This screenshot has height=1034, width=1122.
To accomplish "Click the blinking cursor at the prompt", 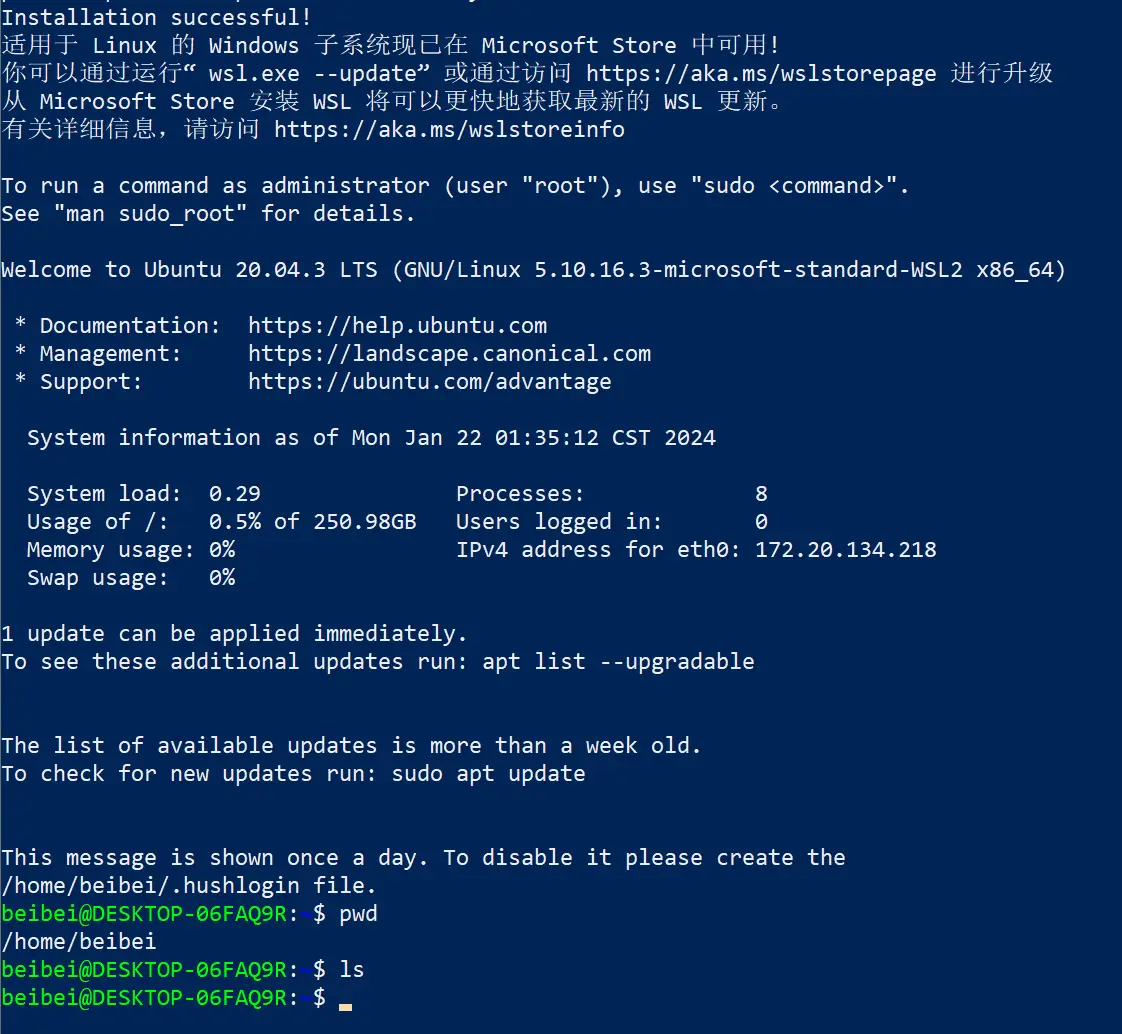I will (x=346, y=1006).
